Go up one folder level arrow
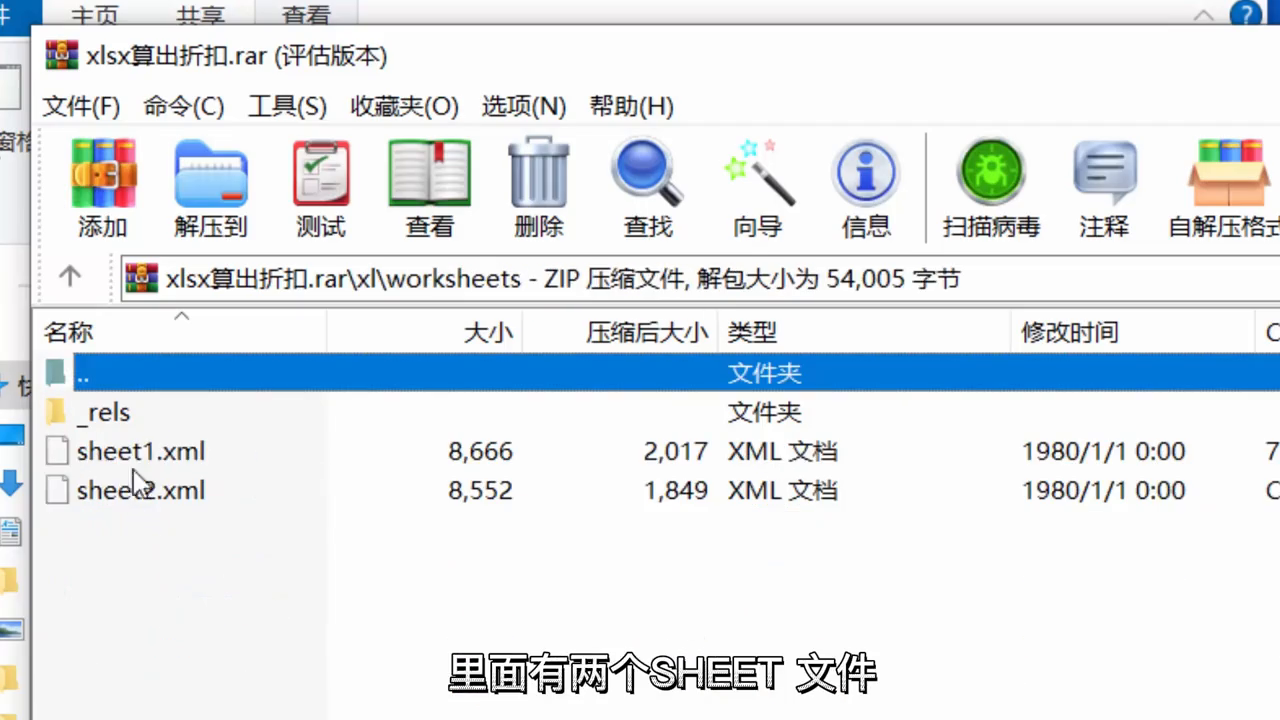Viewport: 1280px width, 720px height. pyautogui.click(x=70, y=277)
